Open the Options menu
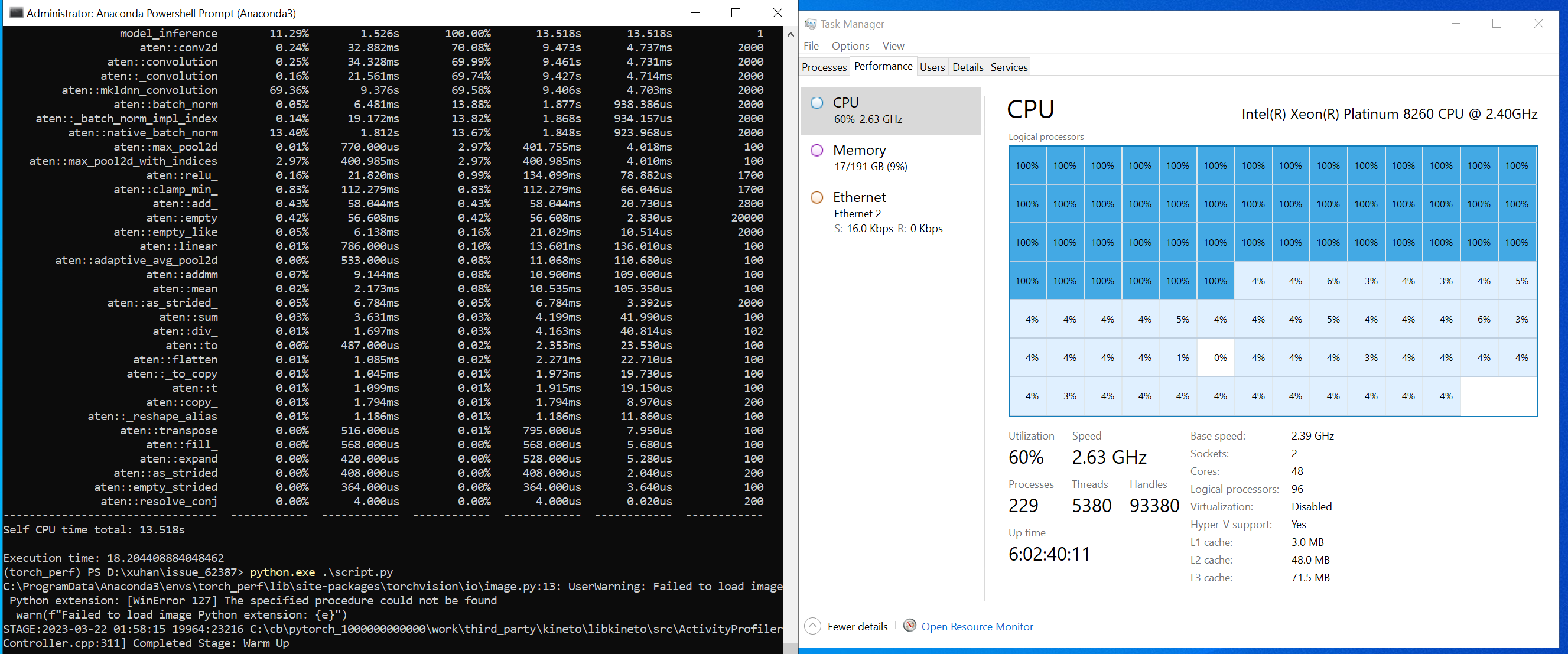The height and width of the screenshot is (654, 1568). (850, 45)
